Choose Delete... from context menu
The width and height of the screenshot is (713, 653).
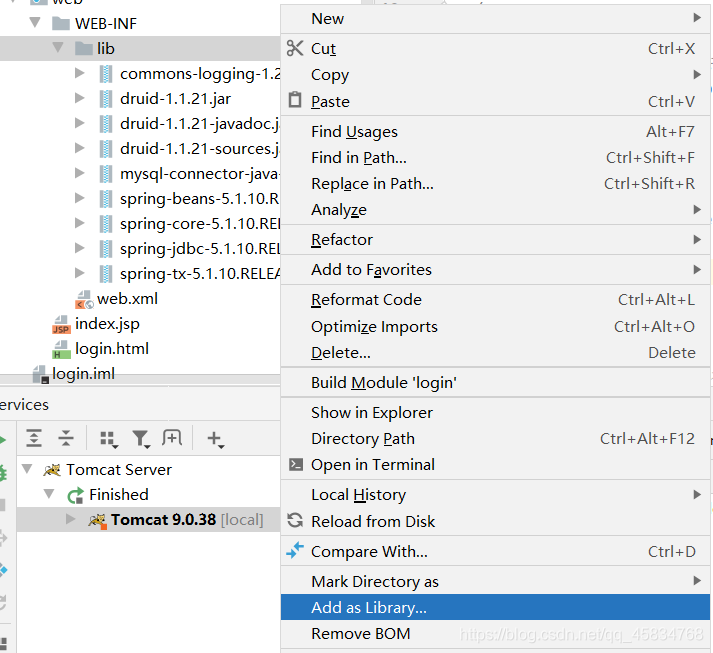click(495, 352)
